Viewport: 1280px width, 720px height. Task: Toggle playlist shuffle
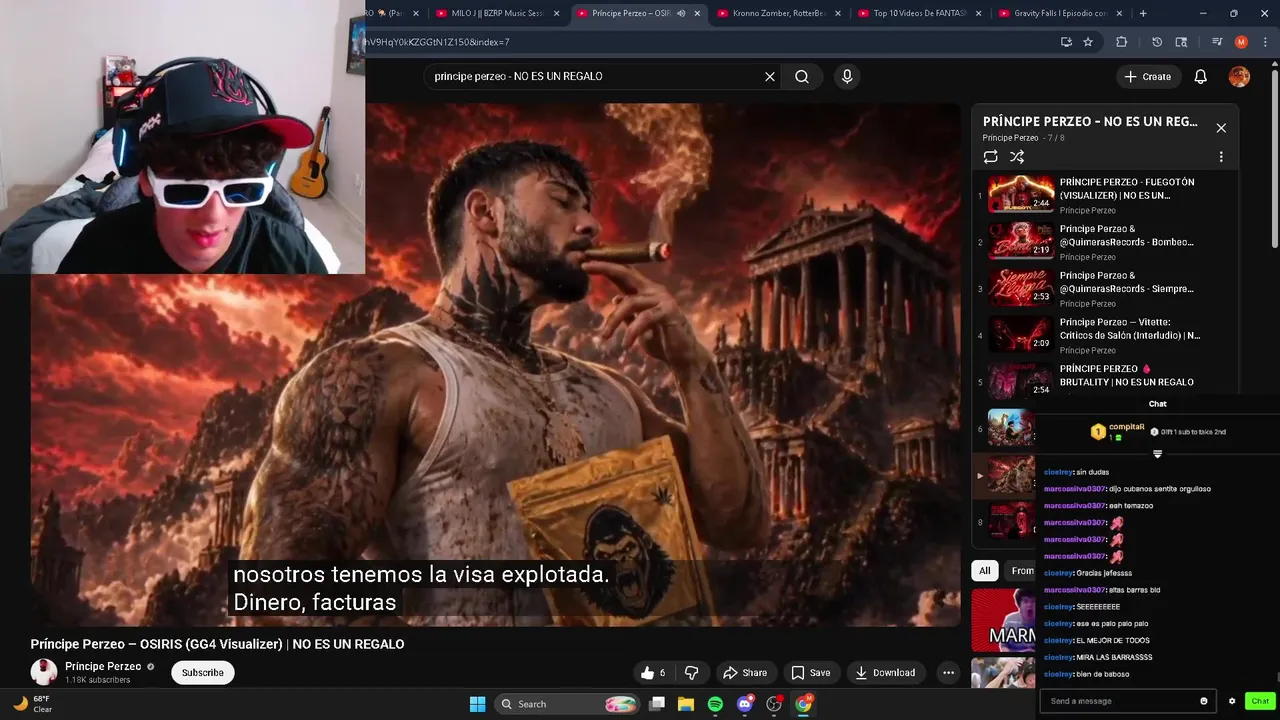[1017, 157]
